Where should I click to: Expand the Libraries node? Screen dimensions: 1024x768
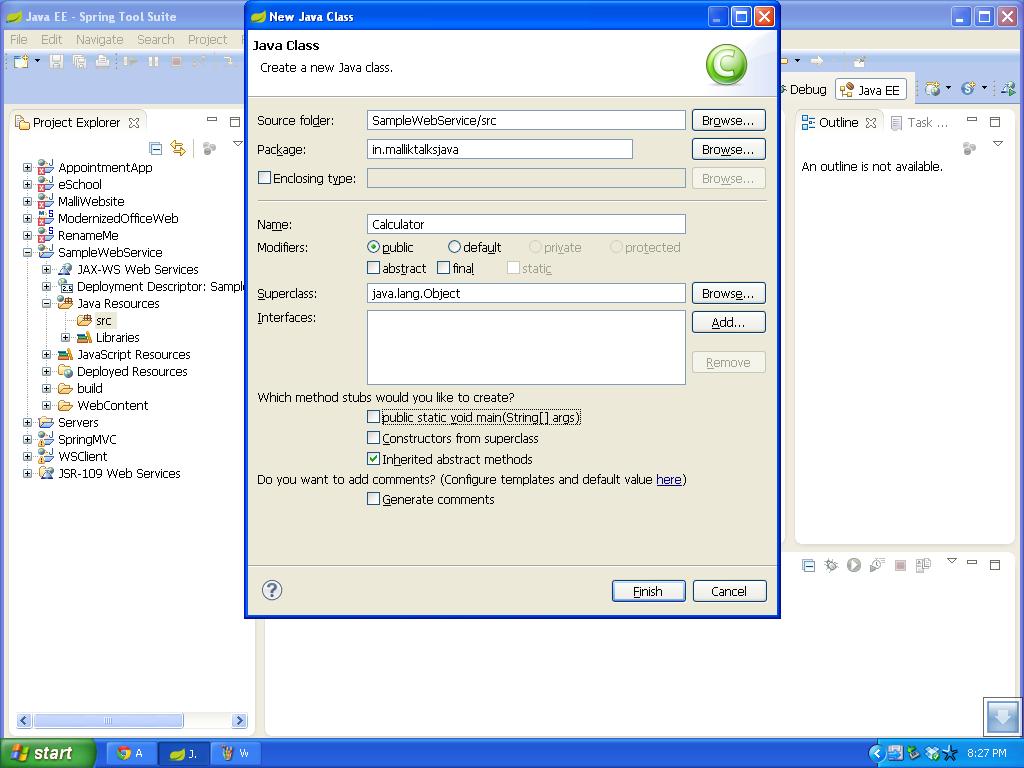point(65,338)
